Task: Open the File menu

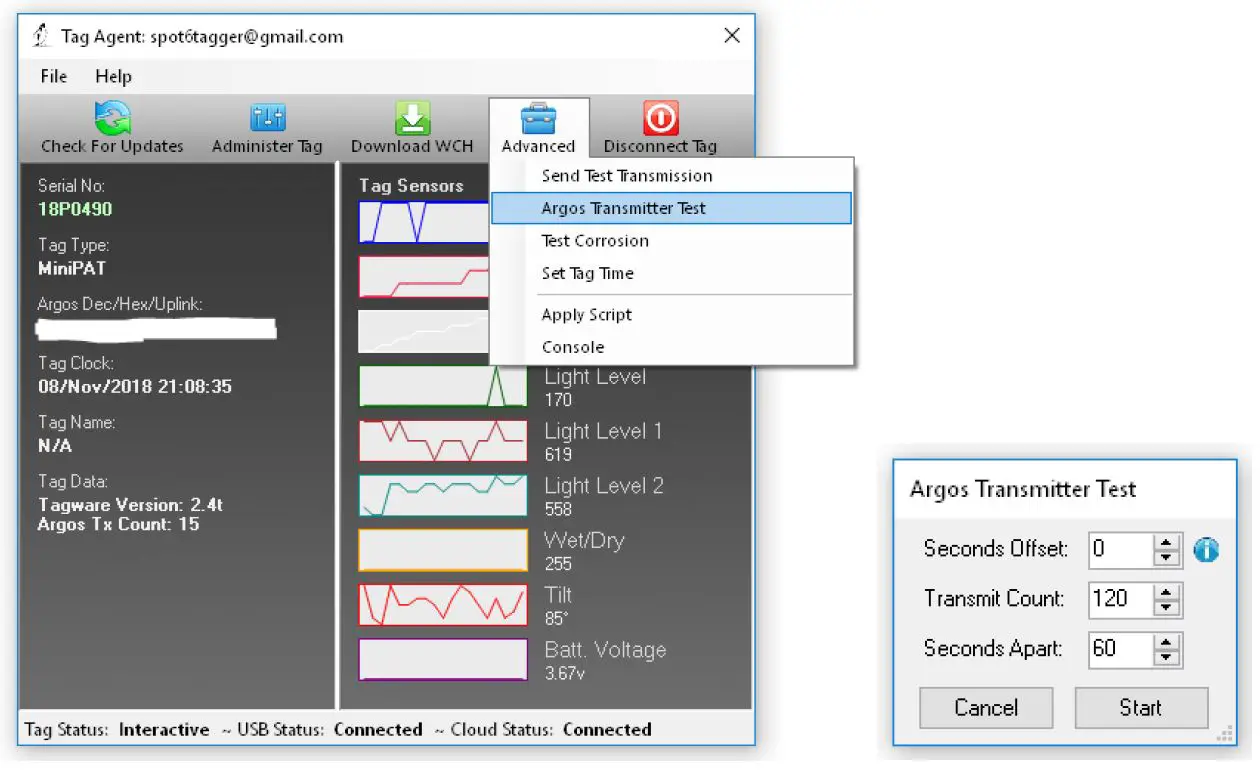Action: tap(54, 76)
